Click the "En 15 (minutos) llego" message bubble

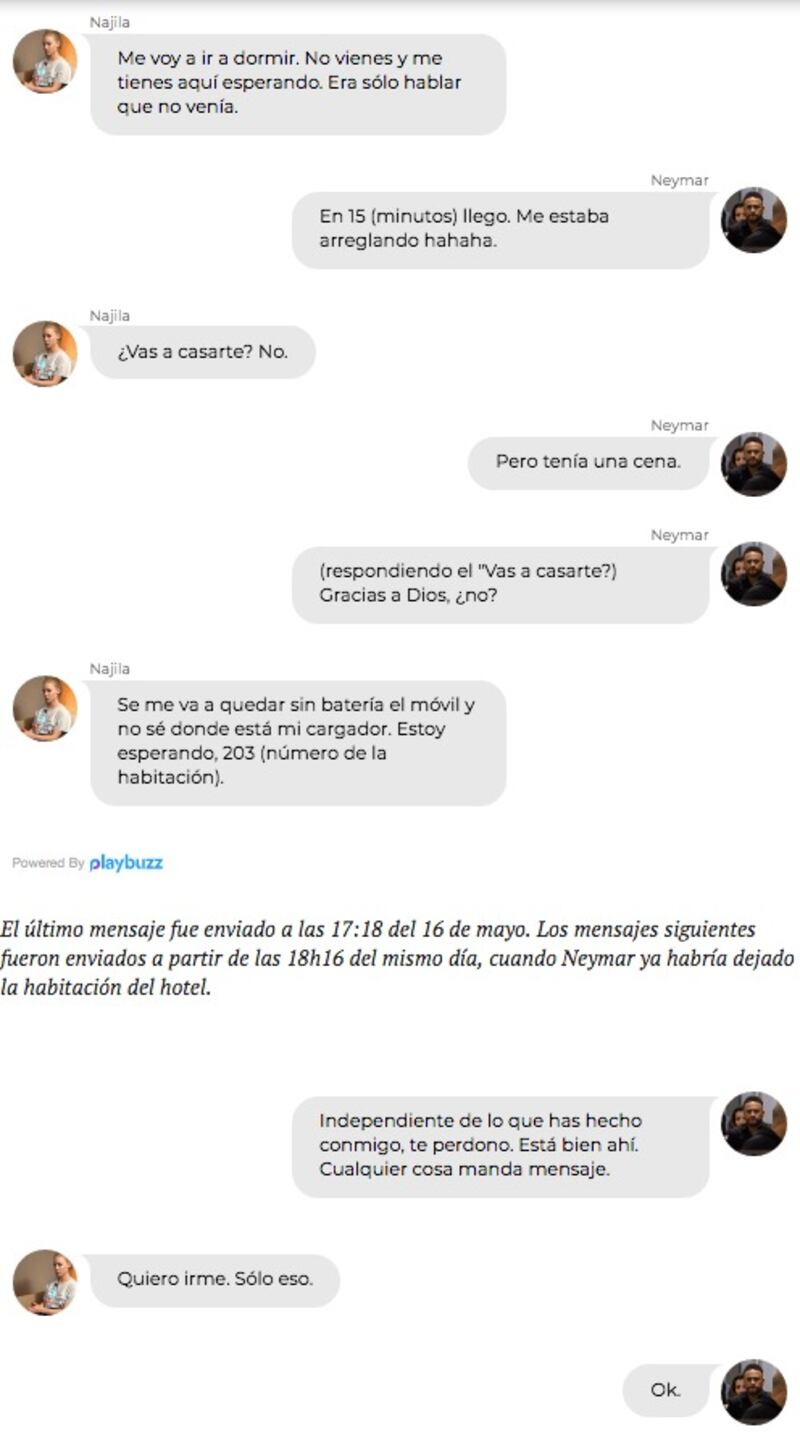pos(501,230)
